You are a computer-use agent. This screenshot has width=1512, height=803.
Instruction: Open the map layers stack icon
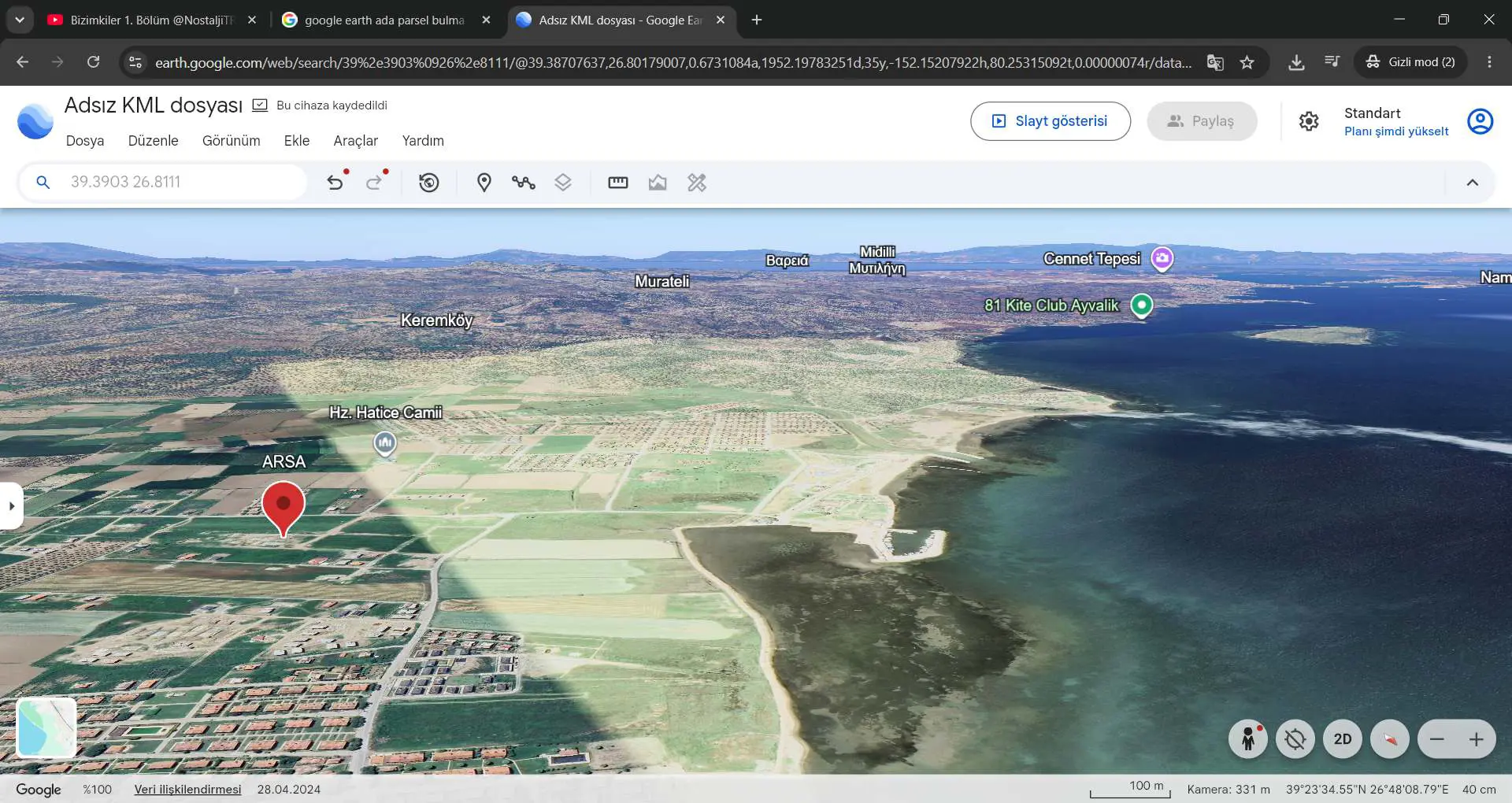pos(563,183)
